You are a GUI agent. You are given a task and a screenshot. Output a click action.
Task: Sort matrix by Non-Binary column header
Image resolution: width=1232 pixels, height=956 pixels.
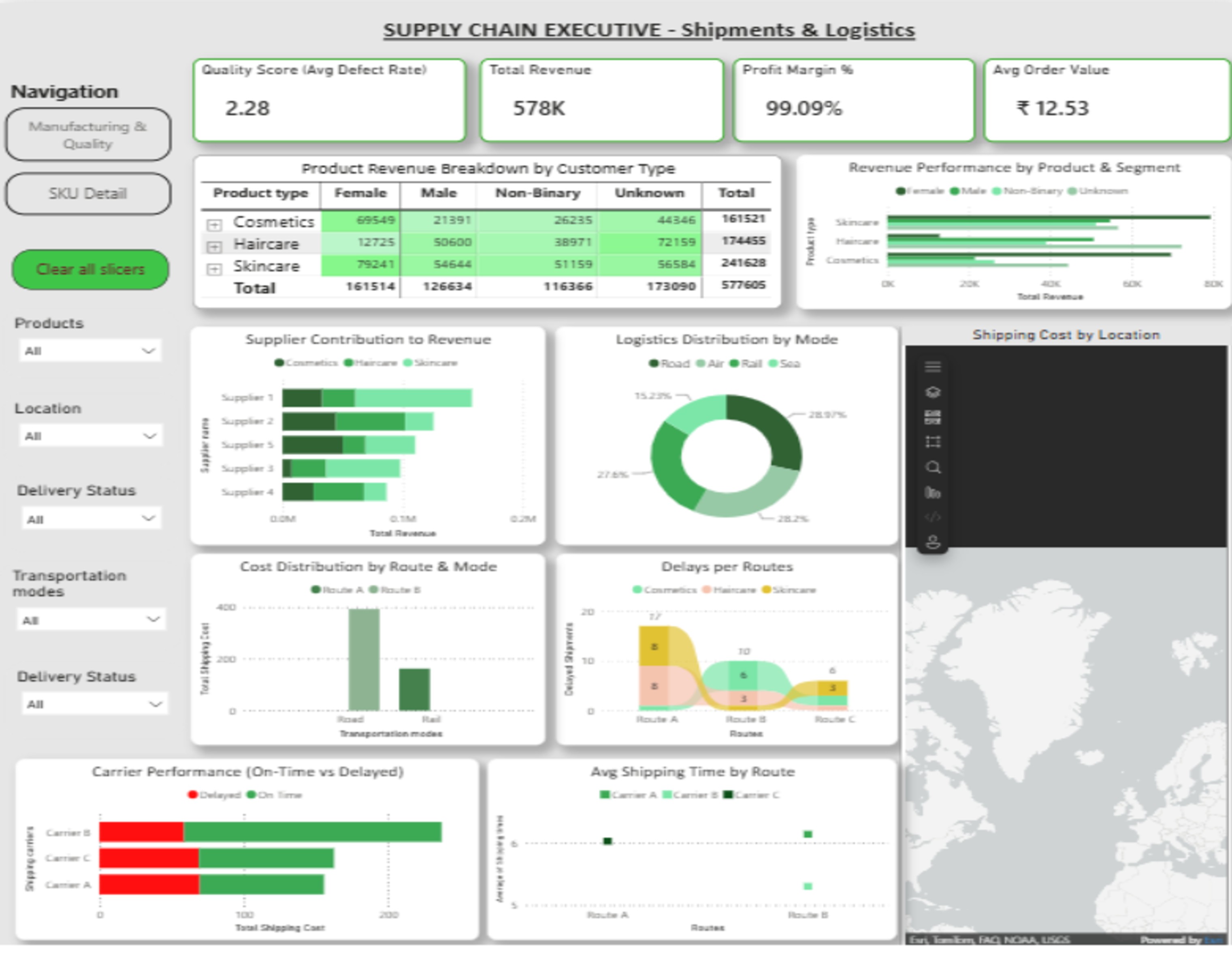[537, 193]
